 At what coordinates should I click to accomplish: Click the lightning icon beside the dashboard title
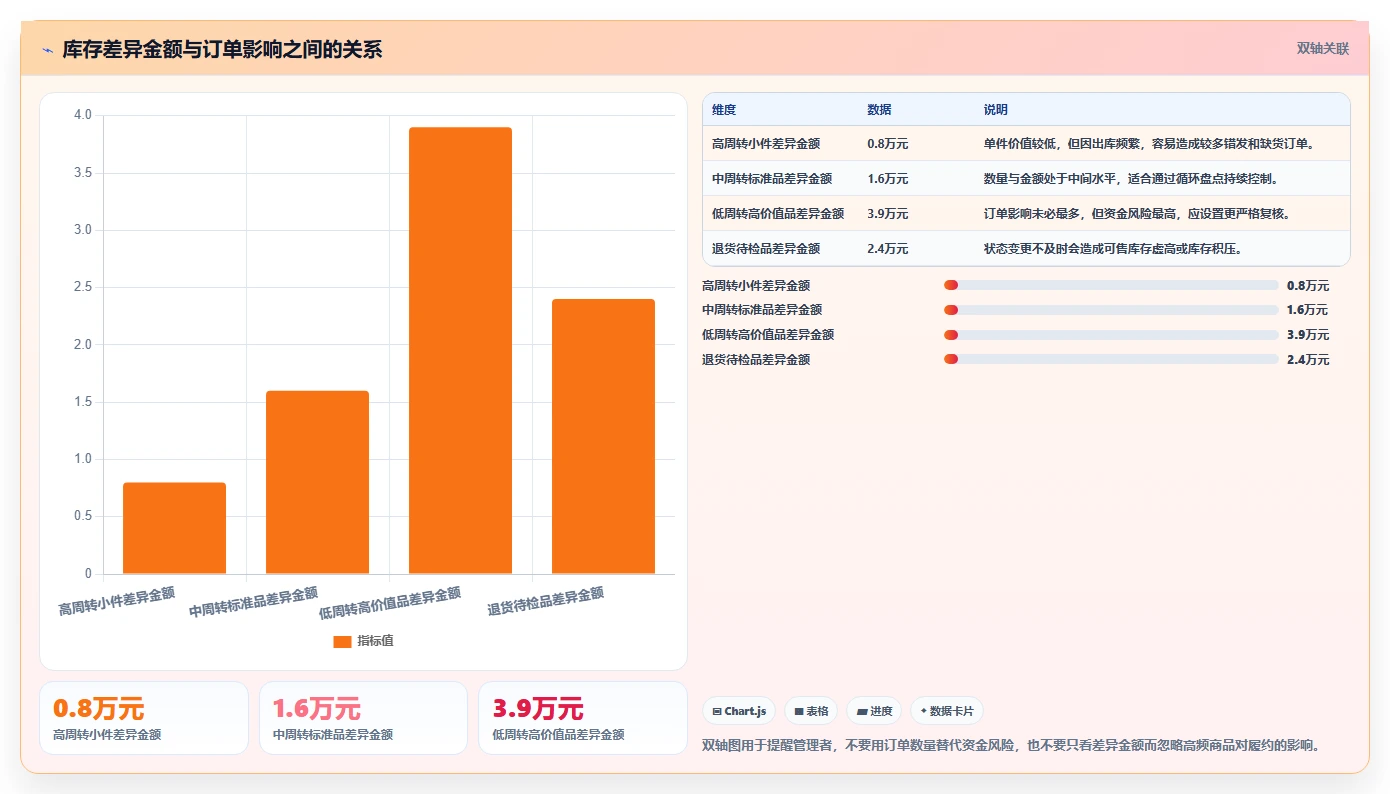point(47,50)
